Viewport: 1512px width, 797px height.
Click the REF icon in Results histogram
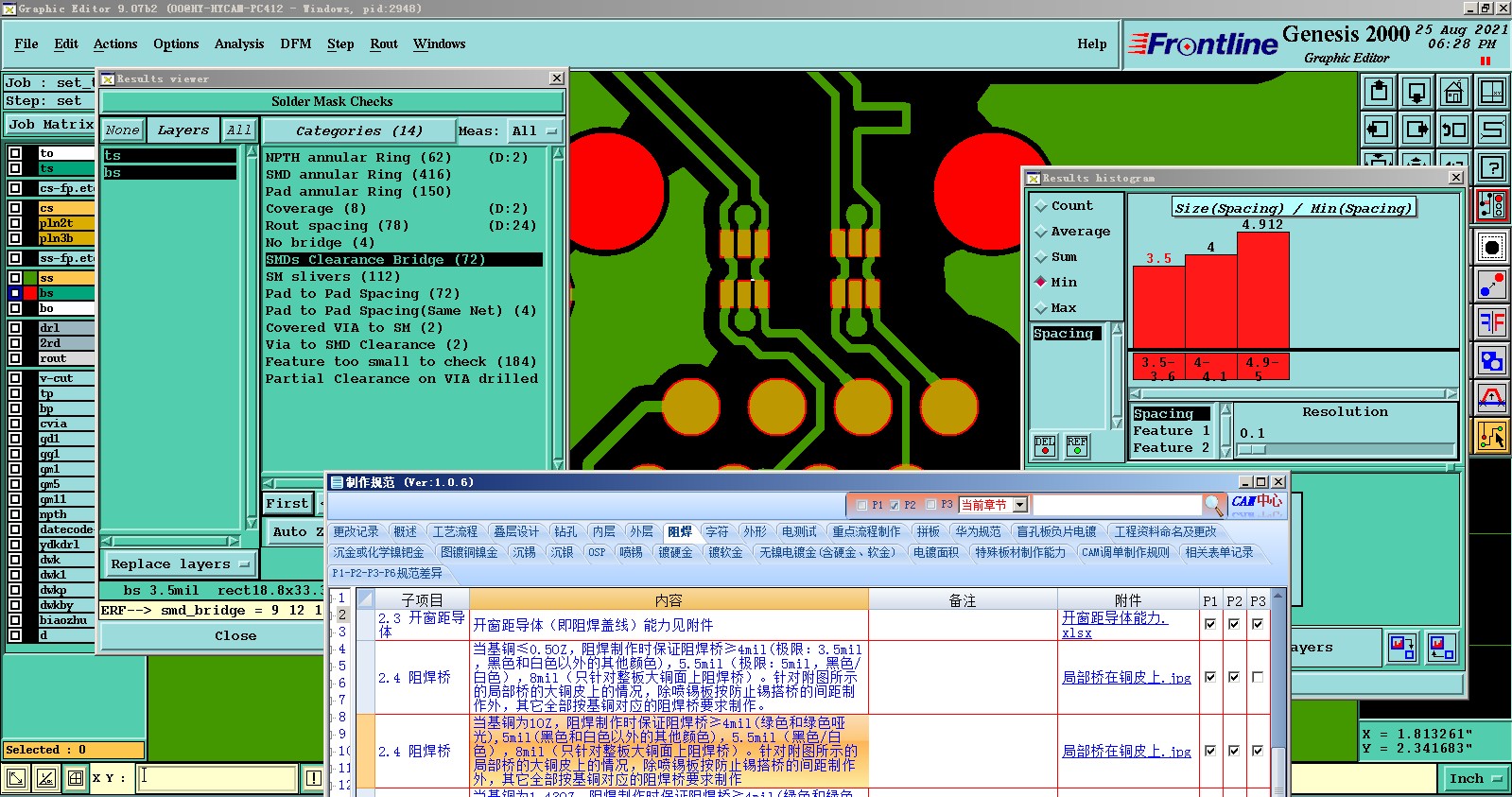[x=1077, y=445]
